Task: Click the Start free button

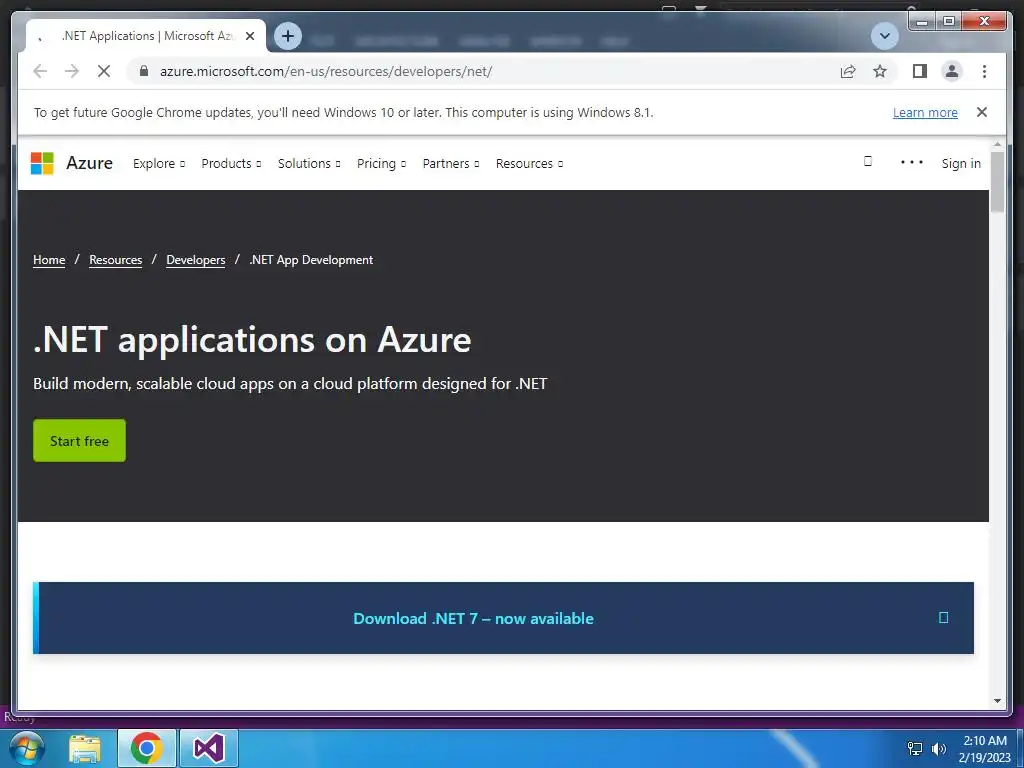Action: coord(79,441)
